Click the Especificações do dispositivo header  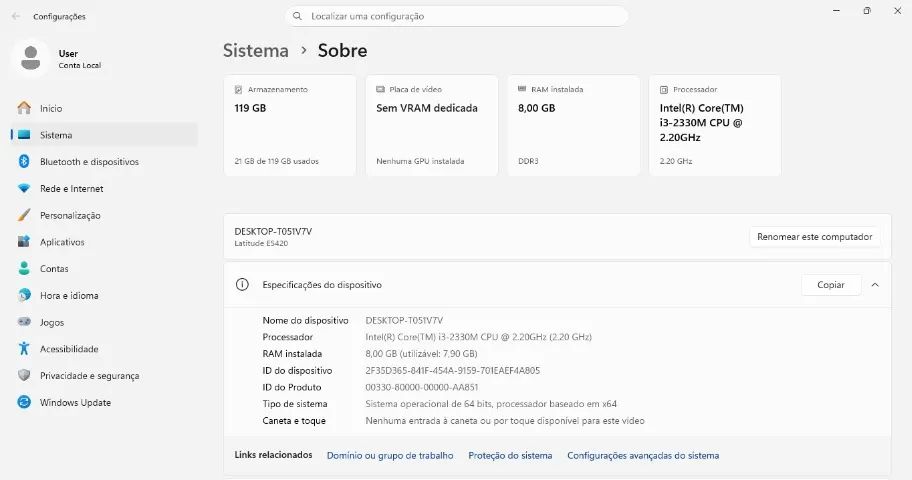coord(557,285)
